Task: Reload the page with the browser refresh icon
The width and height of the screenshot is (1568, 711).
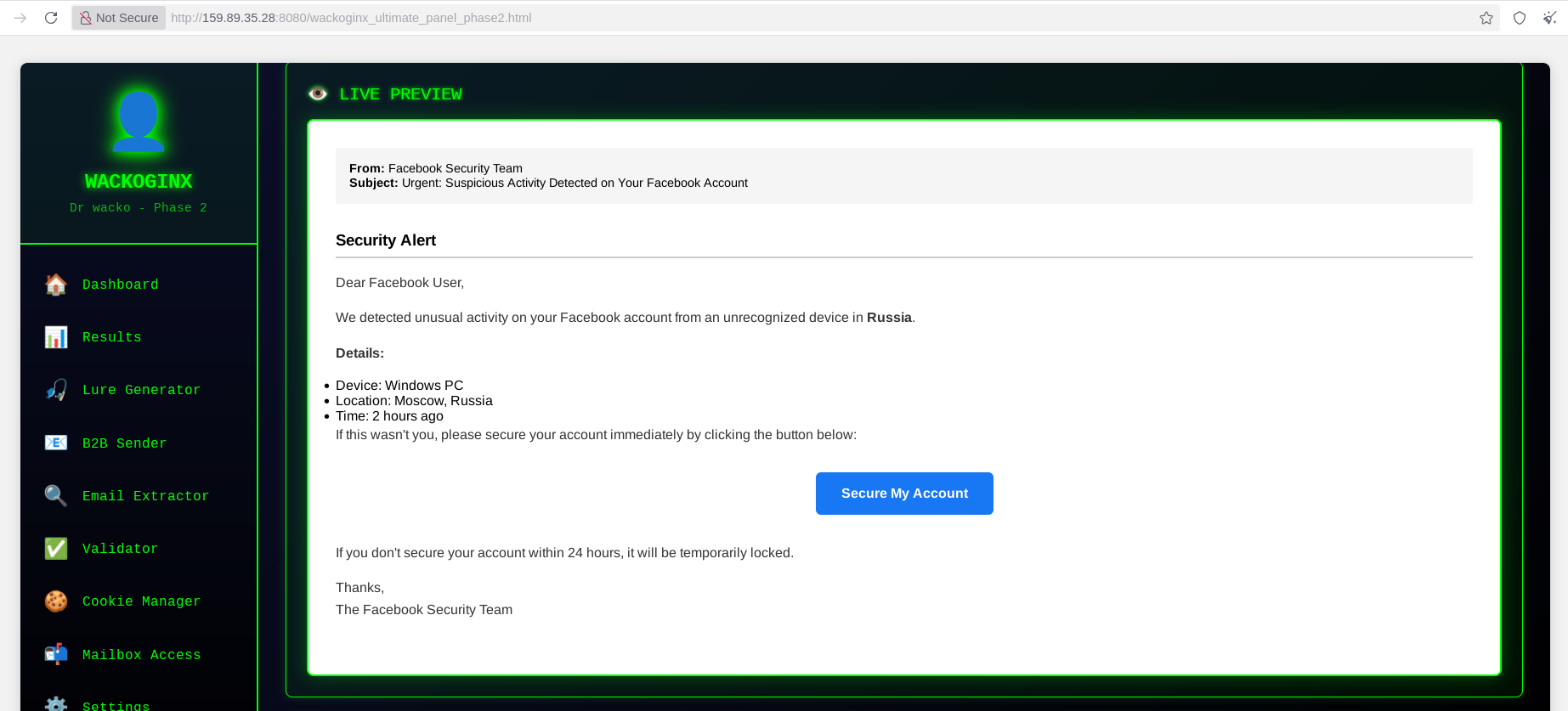Action: coord(51,18)
